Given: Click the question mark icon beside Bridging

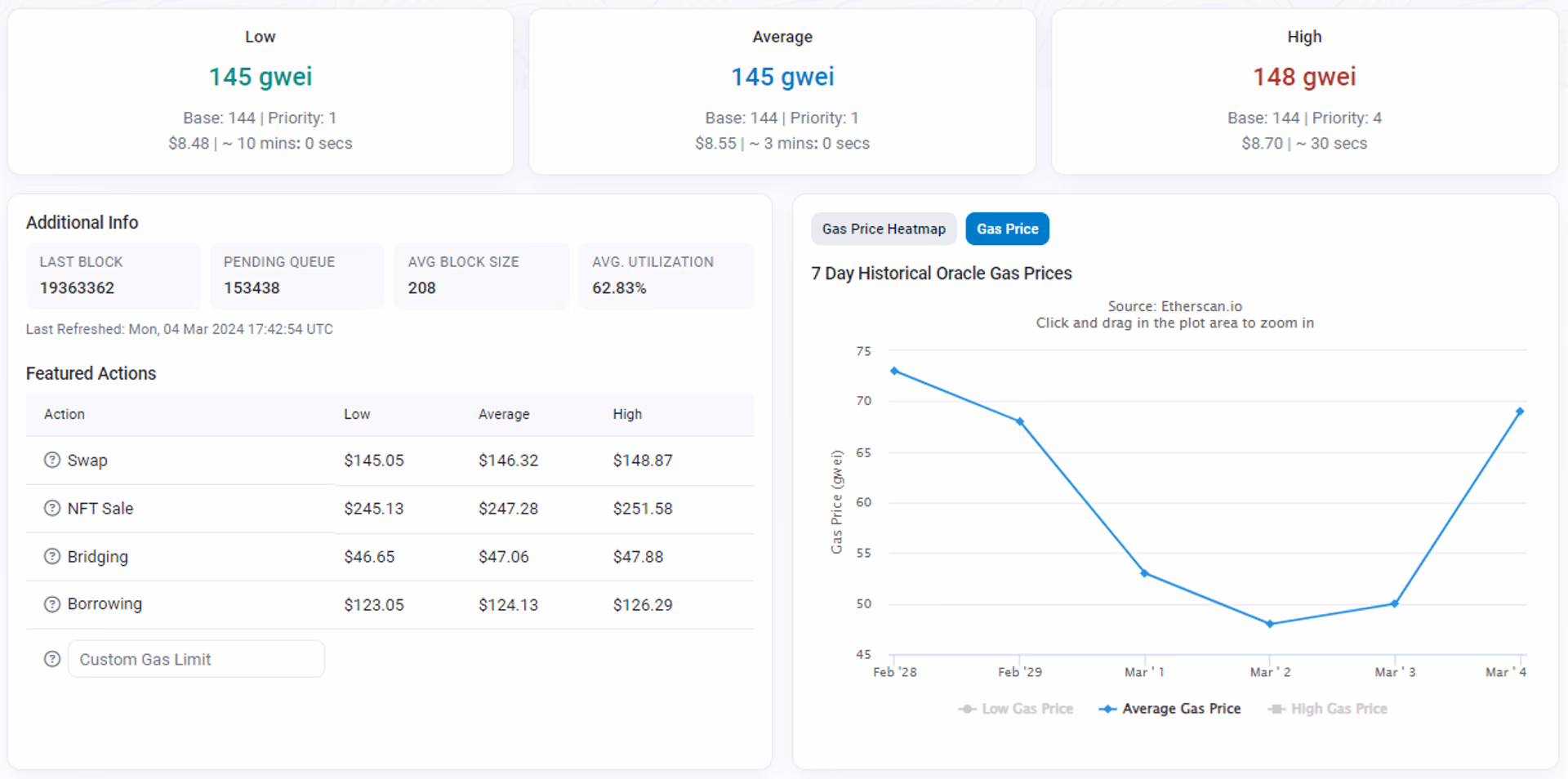Looking at the screenshot, I should click(x=52, y=556).
